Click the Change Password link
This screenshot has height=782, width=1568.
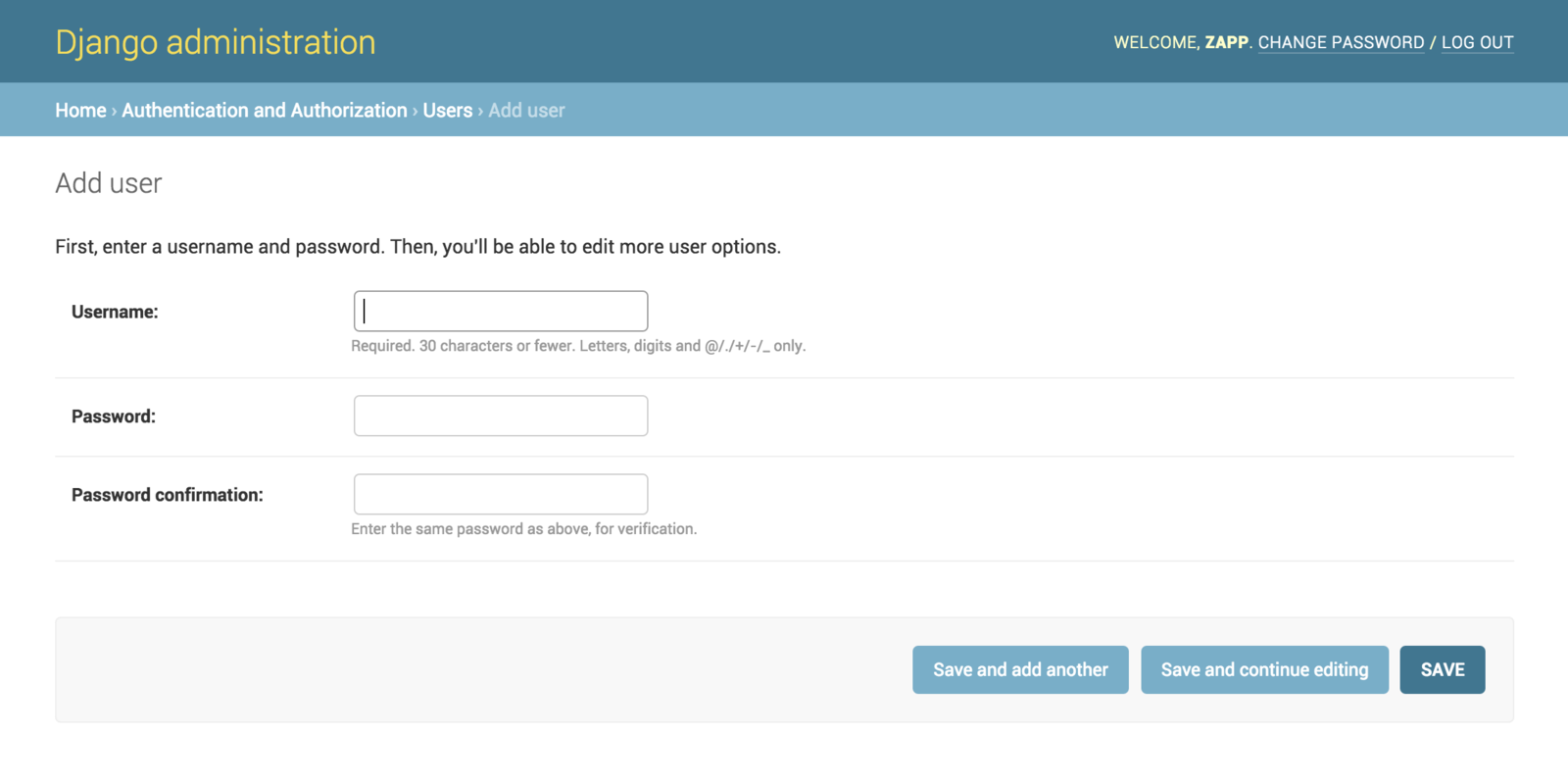click(x=1341, y=42)
